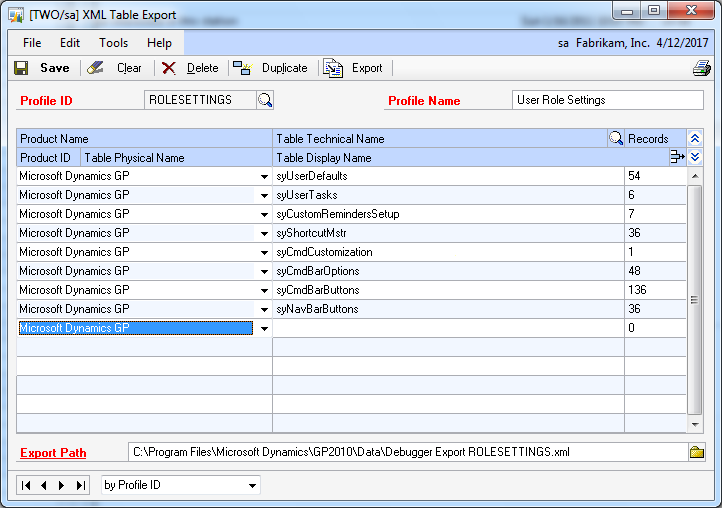Click the table vertical scrollbar thumb

click(695, 300)
